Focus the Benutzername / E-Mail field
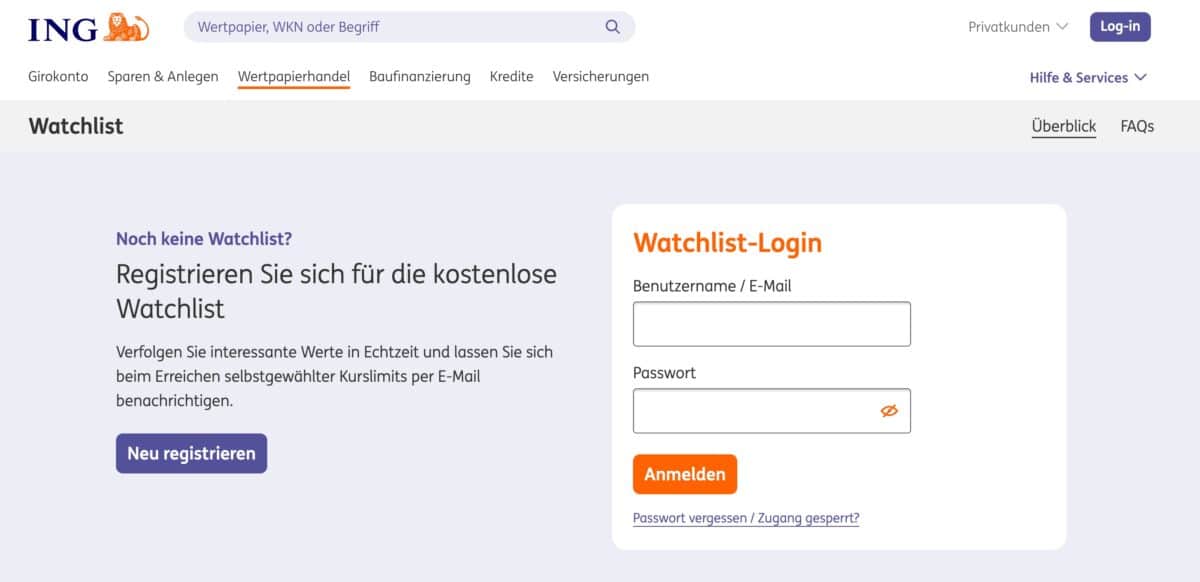The image size is (1200, 582). point(772,324)
